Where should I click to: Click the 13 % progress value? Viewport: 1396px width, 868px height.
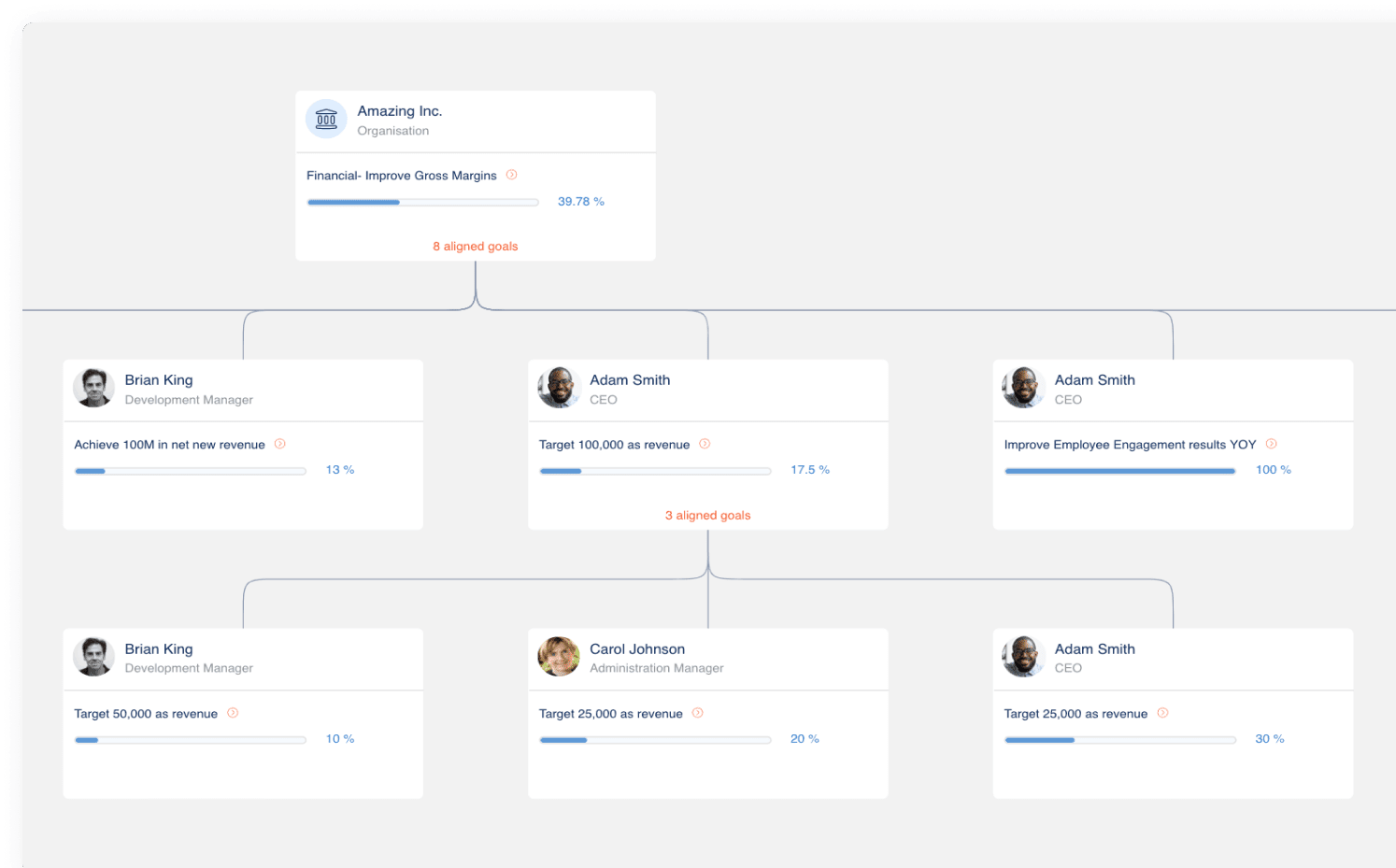click(x=340, y=470)
